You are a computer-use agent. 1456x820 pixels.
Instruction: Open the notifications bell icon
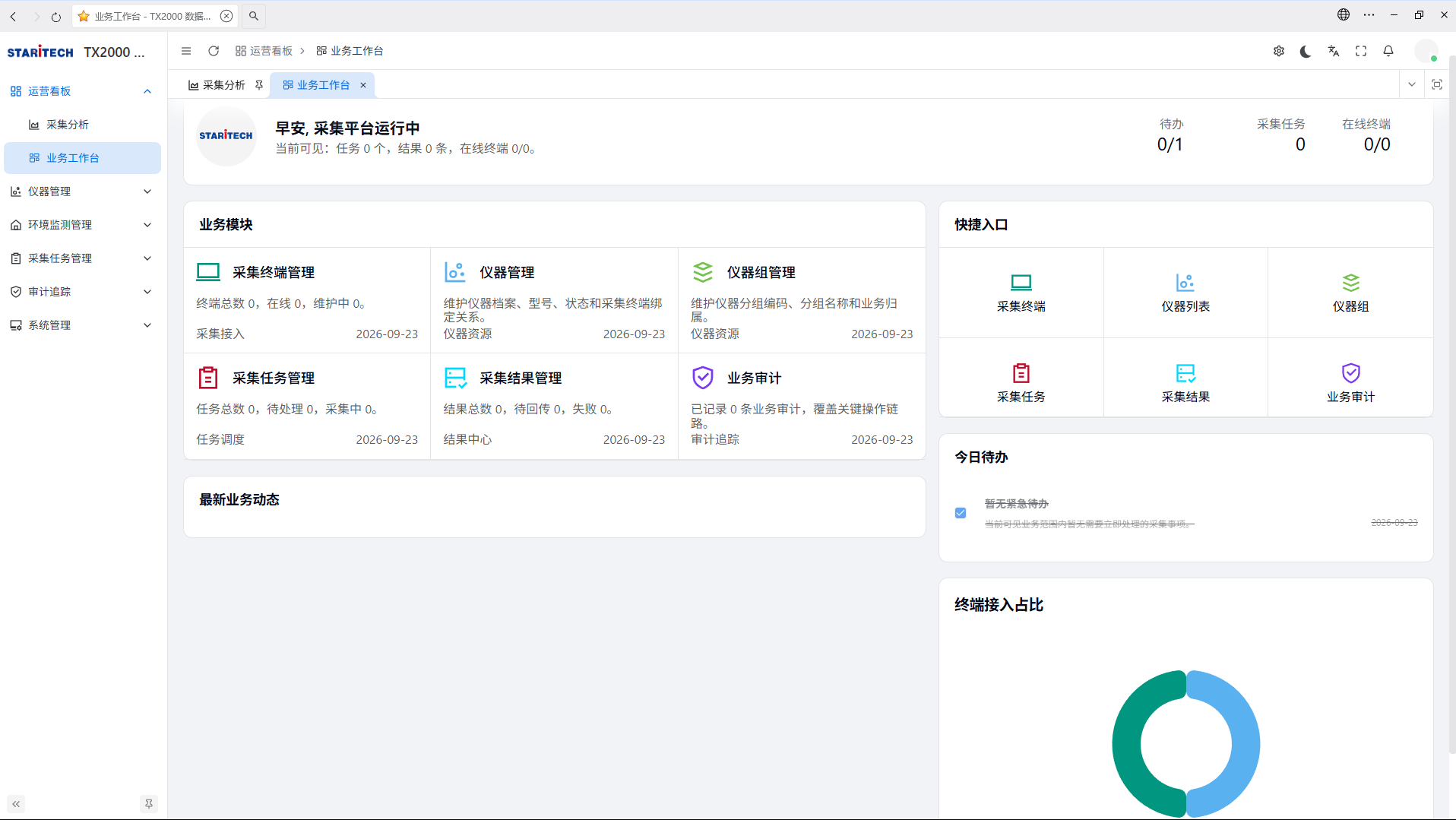[x=1388, y=51]
